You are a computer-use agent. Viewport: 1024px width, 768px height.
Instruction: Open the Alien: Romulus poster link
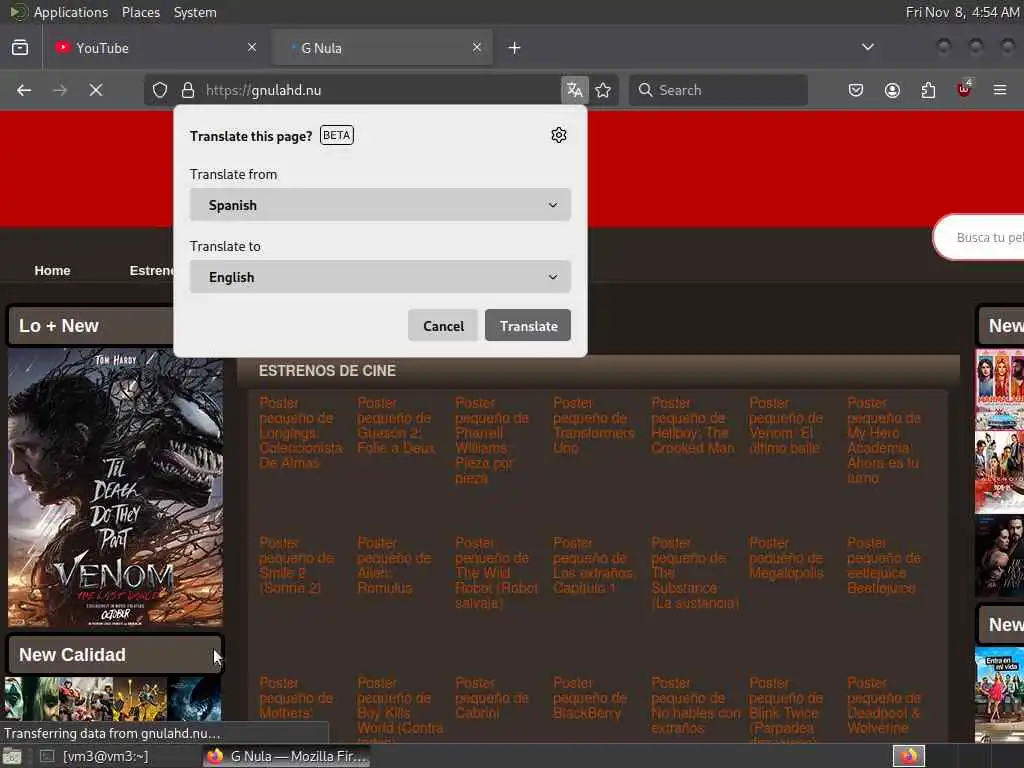click(394, 566)
